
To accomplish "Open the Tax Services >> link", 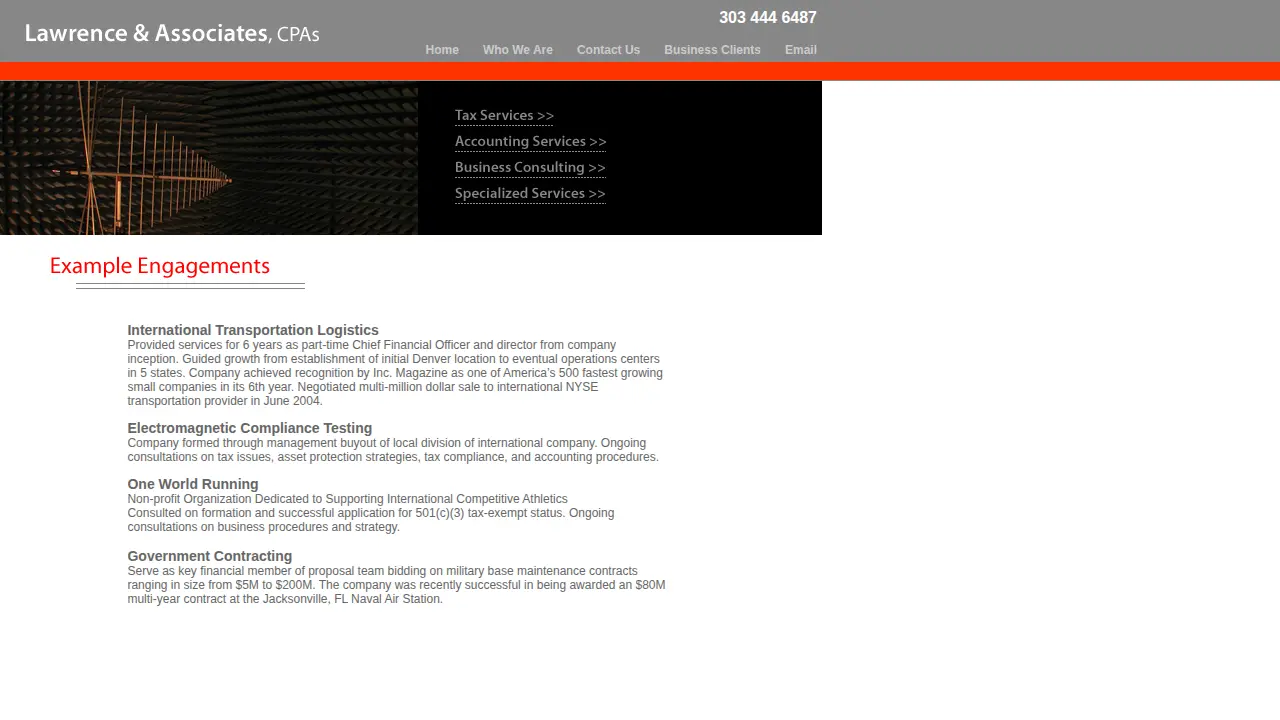I will [504, 116].
